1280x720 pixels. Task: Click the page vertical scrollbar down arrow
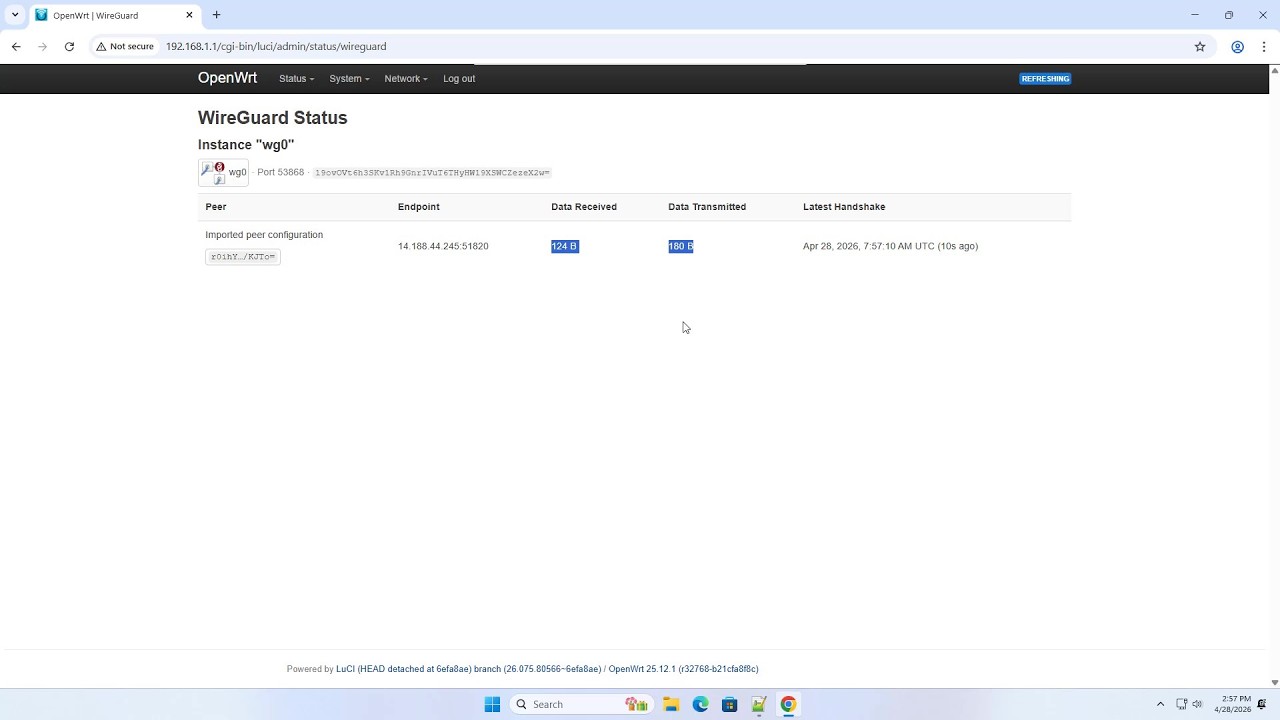[1274, 683]
